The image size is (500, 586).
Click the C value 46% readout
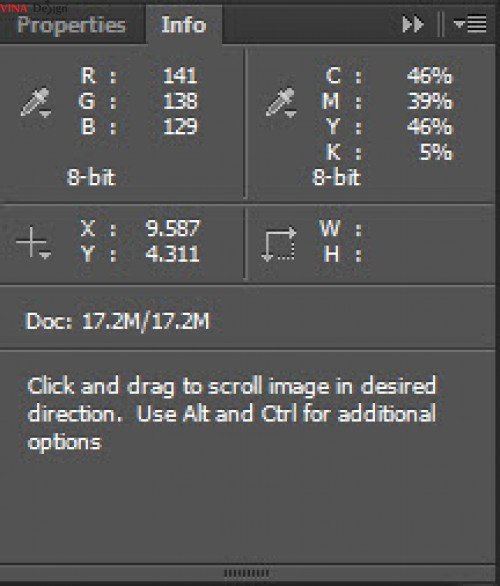point(429,76)
